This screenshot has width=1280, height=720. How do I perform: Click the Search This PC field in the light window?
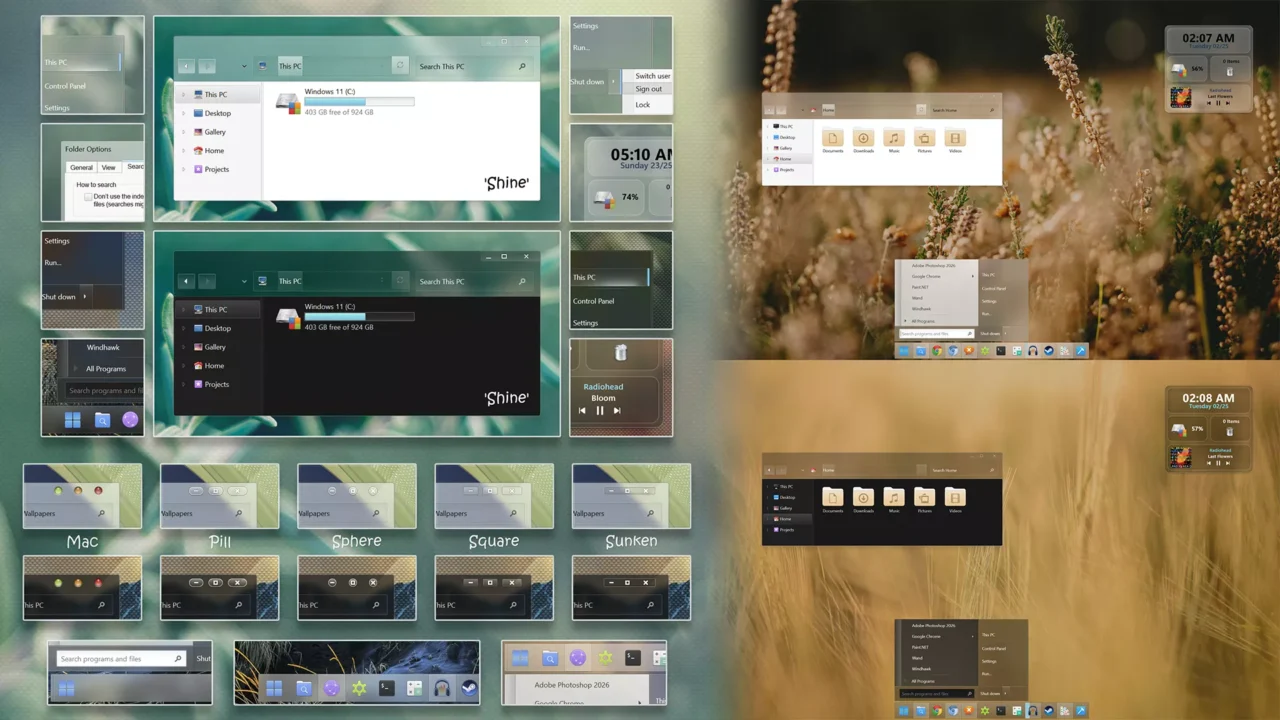pyautogui.click(x=473, y=66)
